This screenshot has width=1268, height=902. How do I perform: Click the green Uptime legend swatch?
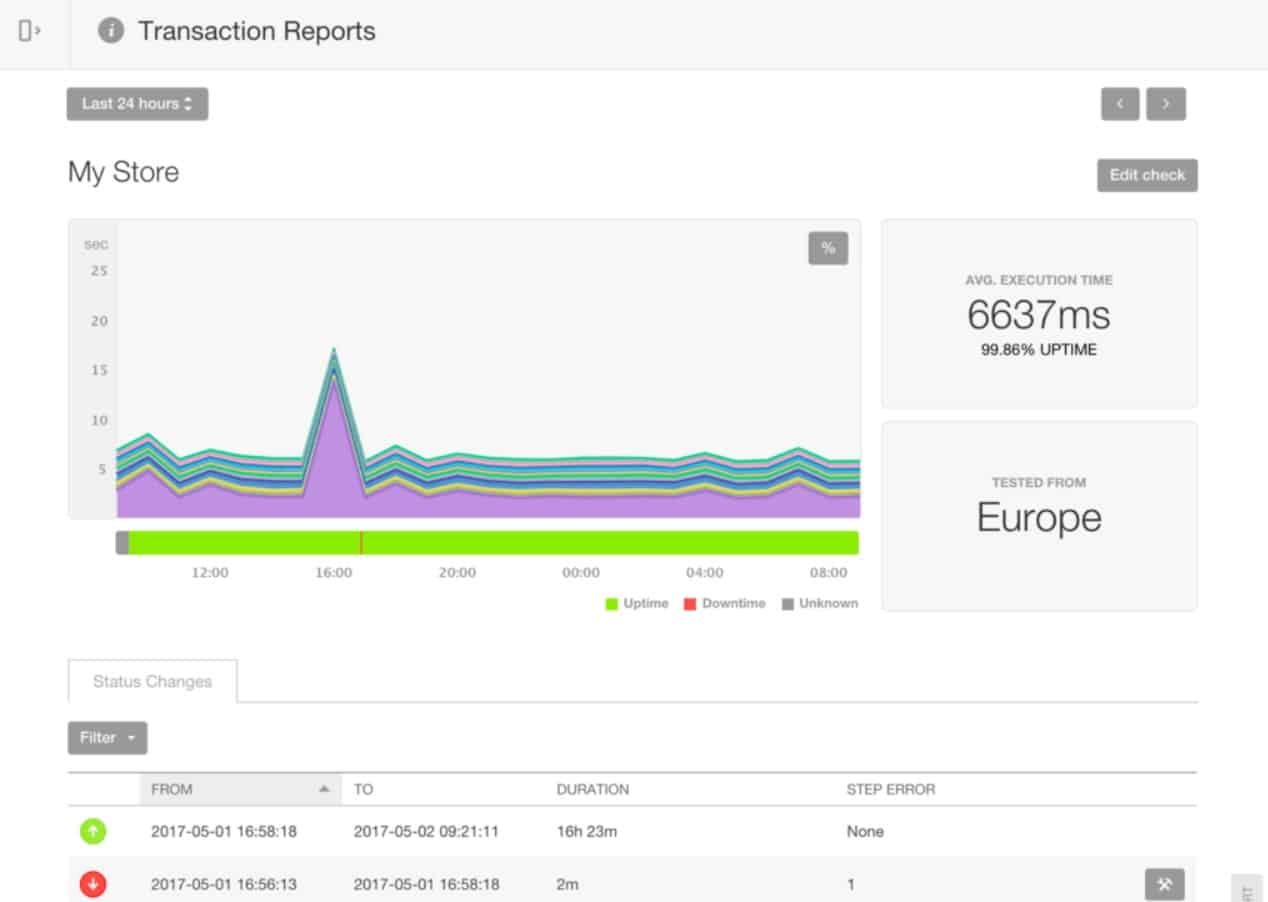point(612,604)
